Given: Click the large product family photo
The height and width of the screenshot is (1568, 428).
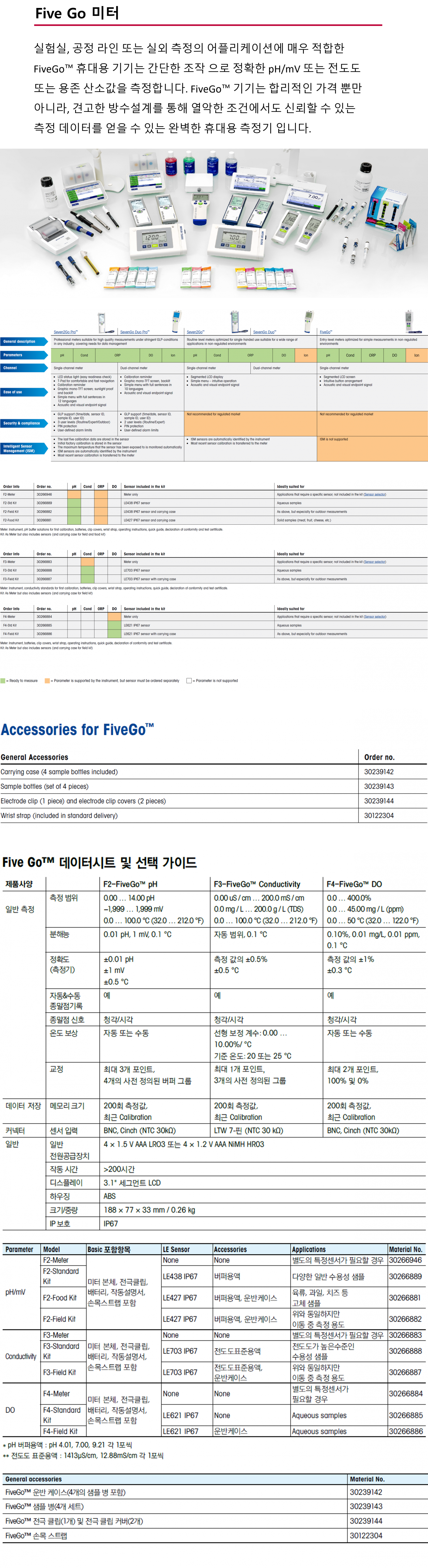Looking at the screenshot, I should click(x=214, y=224).
